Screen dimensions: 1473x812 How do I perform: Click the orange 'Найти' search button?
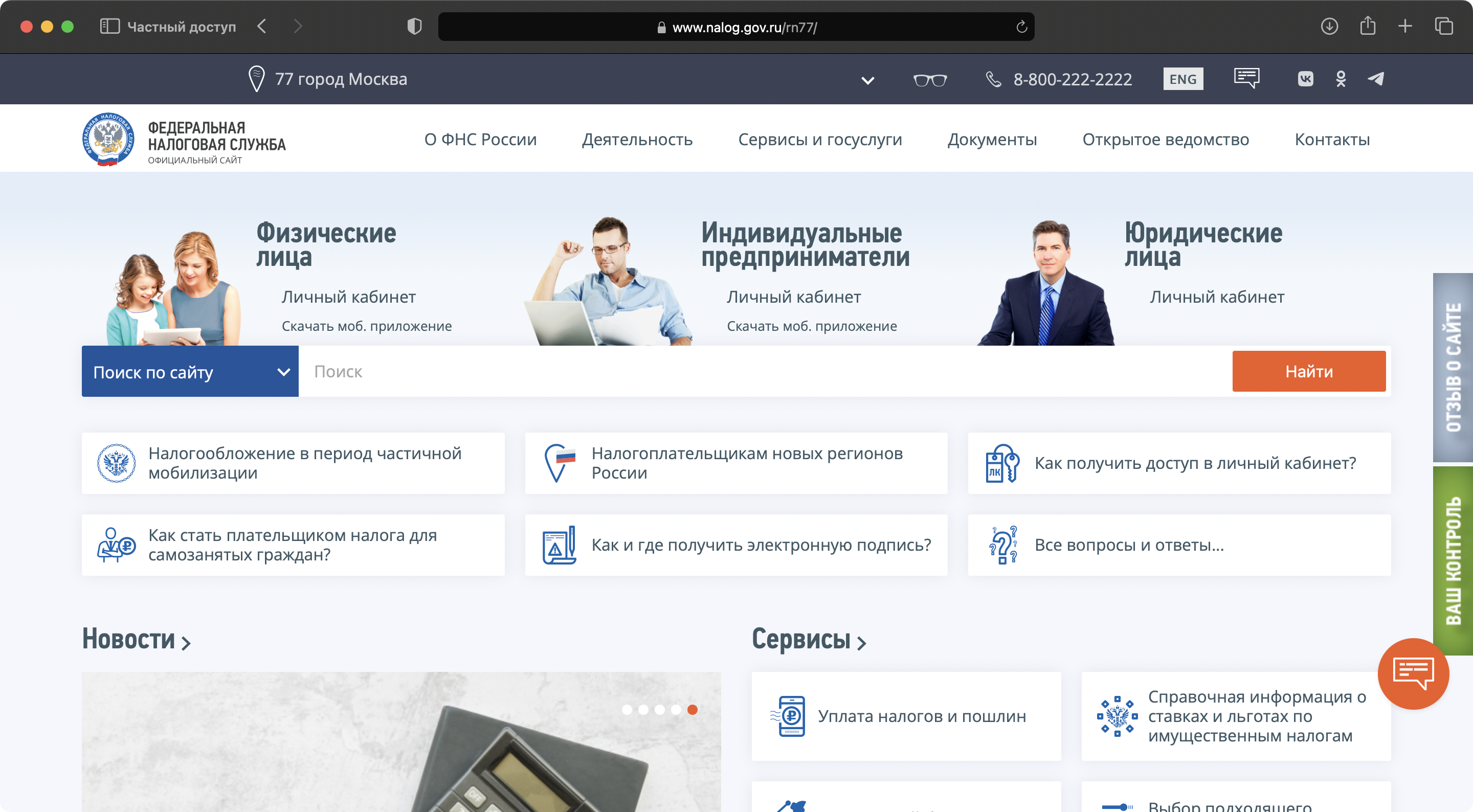click(x=1309, y=371)
